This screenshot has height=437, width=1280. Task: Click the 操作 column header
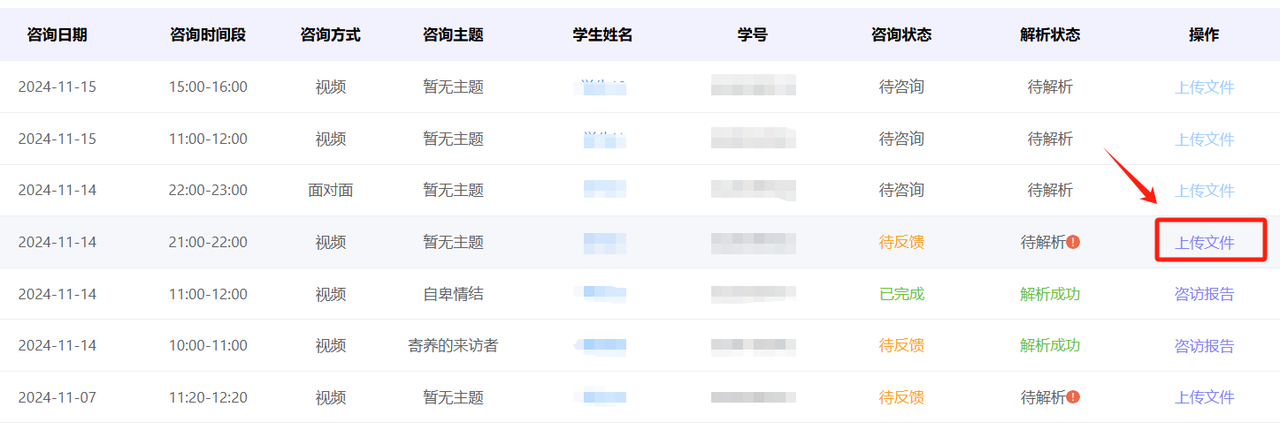click(1204, 35)
